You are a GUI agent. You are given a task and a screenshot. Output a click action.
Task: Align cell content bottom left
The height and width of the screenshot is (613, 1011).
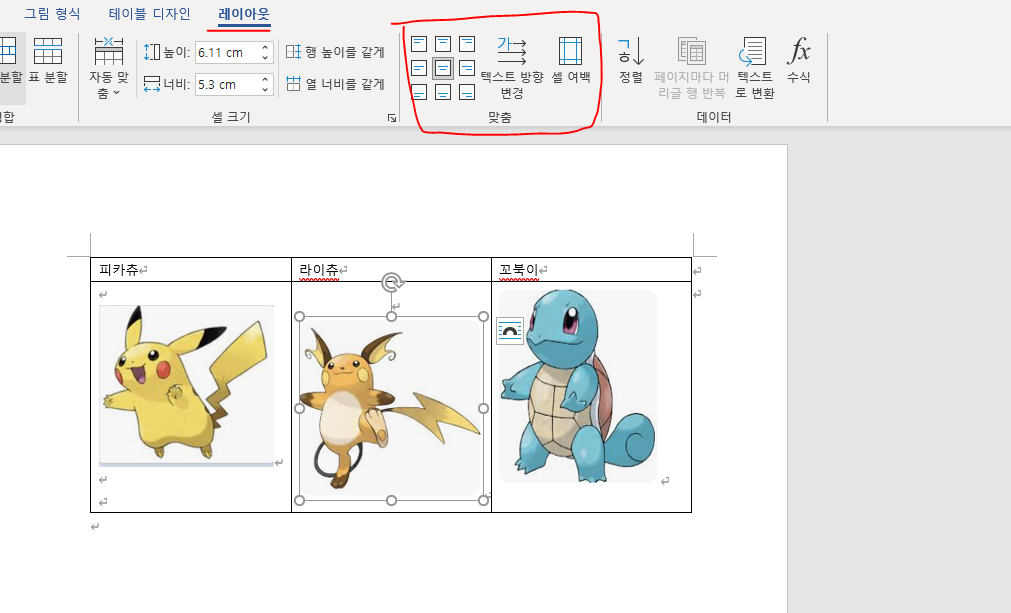(419, 92)
